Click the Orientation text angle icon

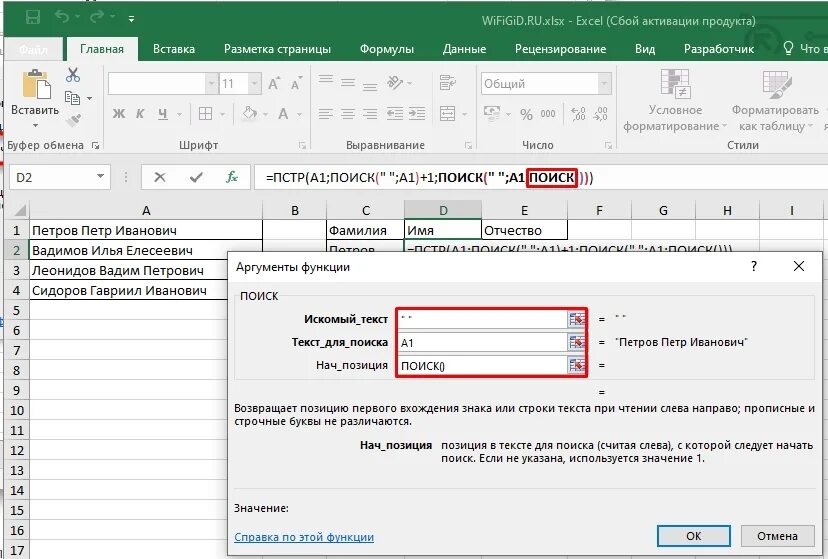click(x=395, y=82)
